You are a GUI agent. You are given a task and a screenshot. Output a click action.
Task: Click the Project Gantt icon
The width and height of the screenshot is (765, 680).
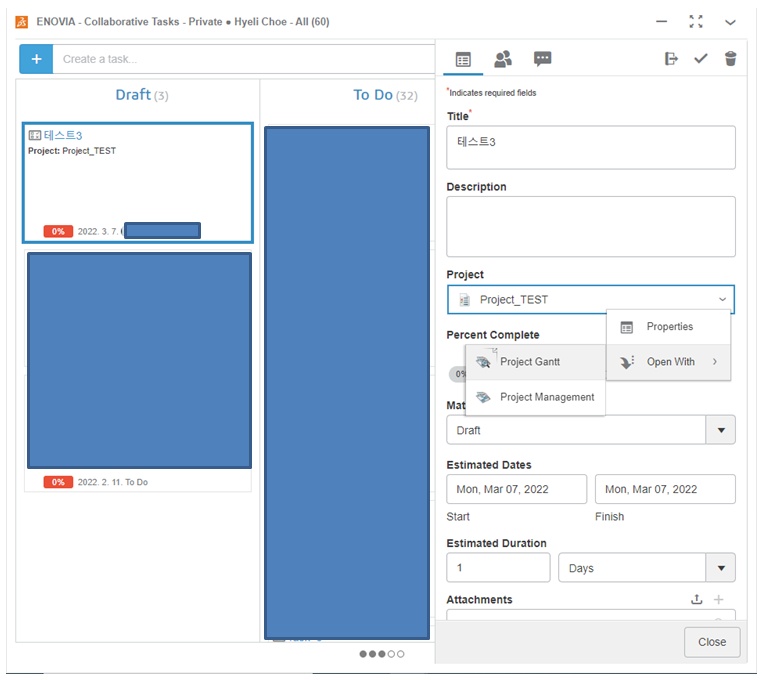[483, 361]
